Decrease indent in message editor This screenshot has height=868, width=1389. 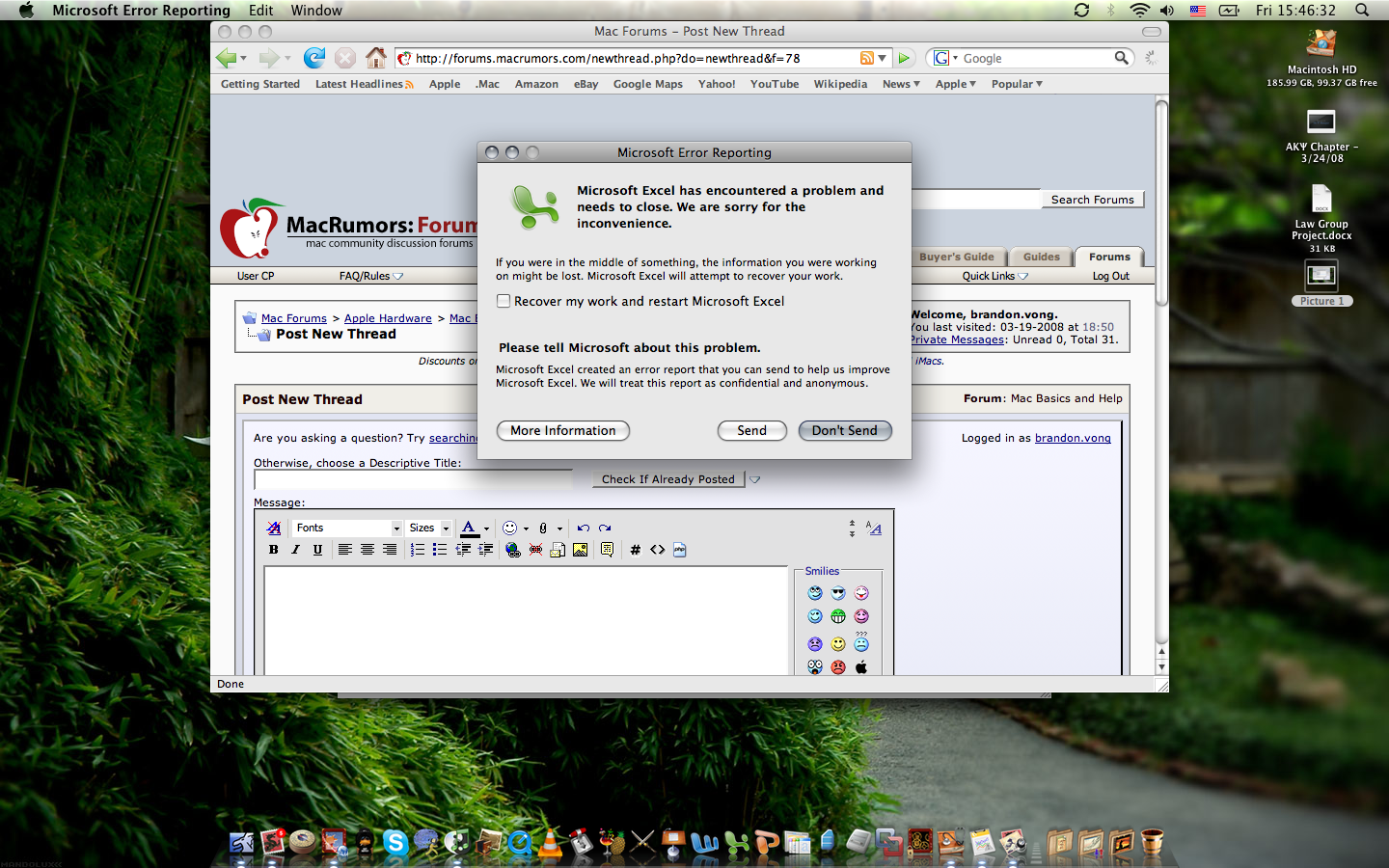click(x=463, y=550)
